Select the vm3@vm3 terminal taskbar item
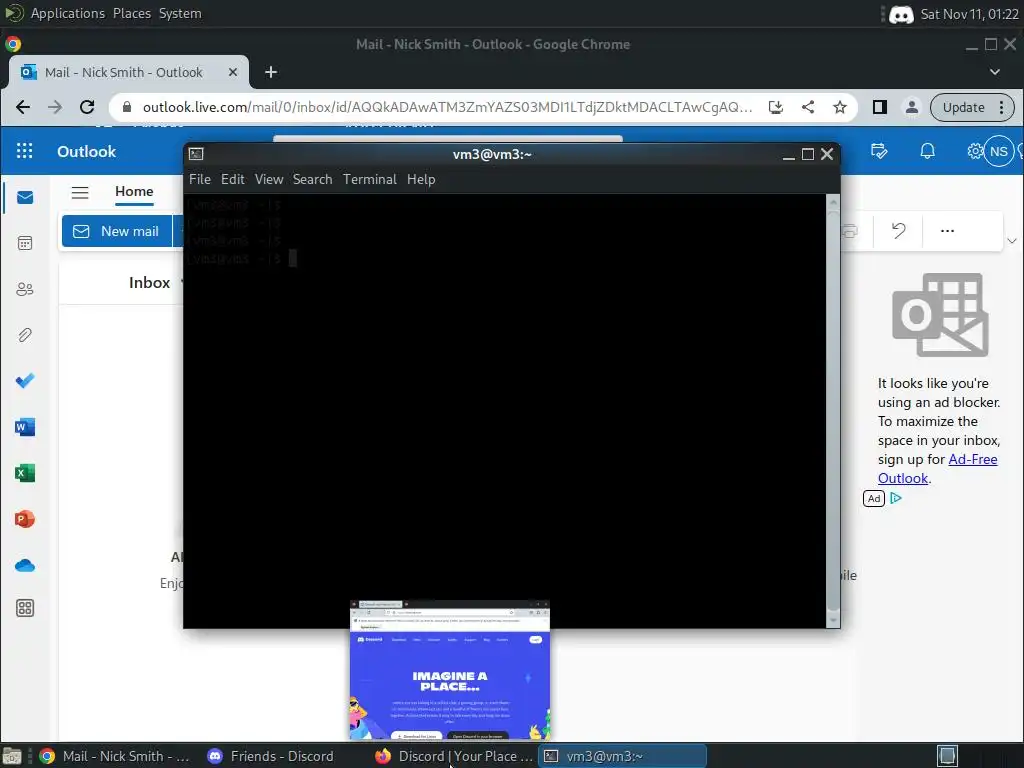 [x=622, y=756]
